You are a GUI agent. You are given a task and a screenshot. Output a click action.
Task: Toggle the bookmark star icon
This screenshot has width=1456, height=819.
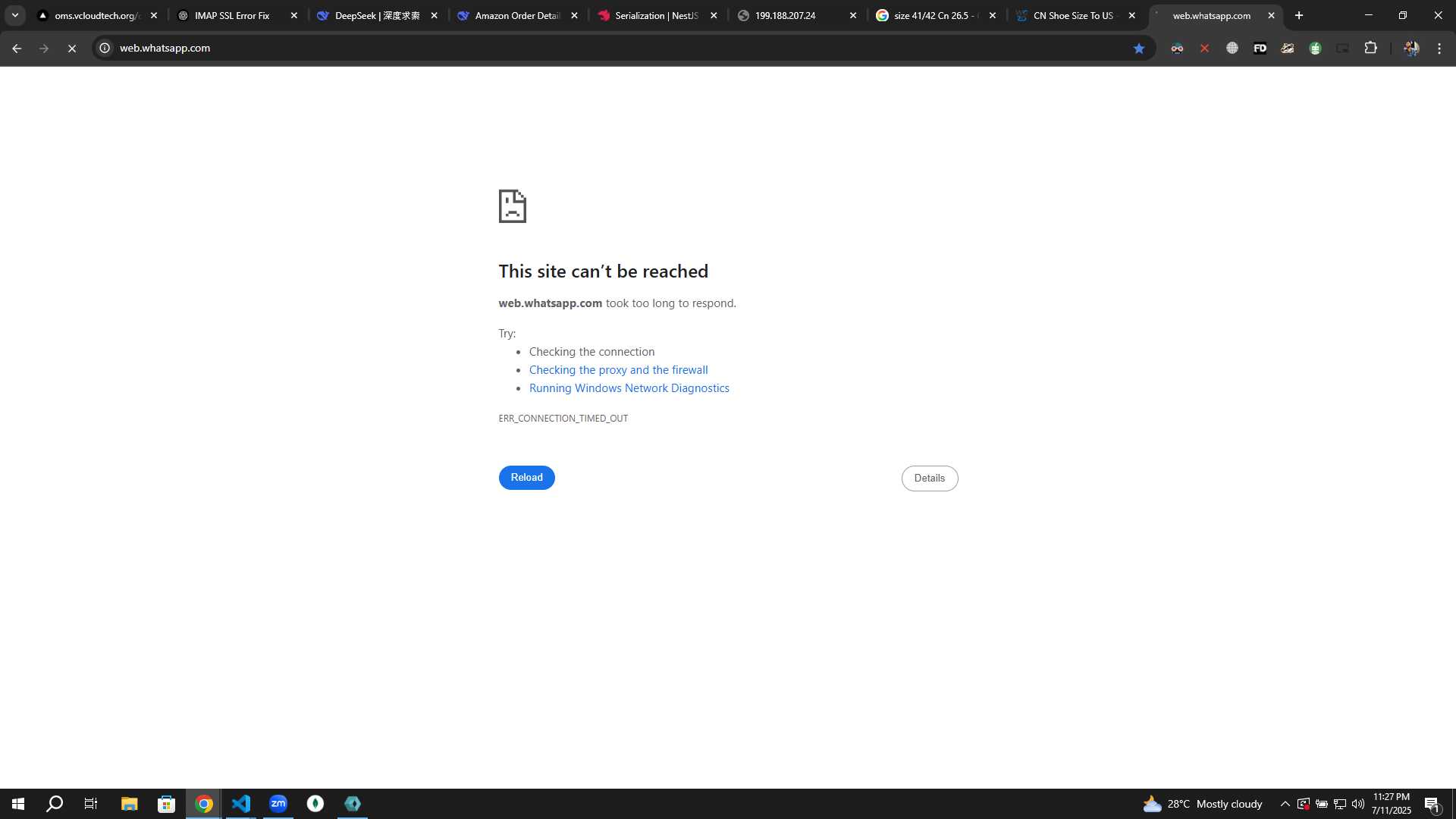[1138, 49]
